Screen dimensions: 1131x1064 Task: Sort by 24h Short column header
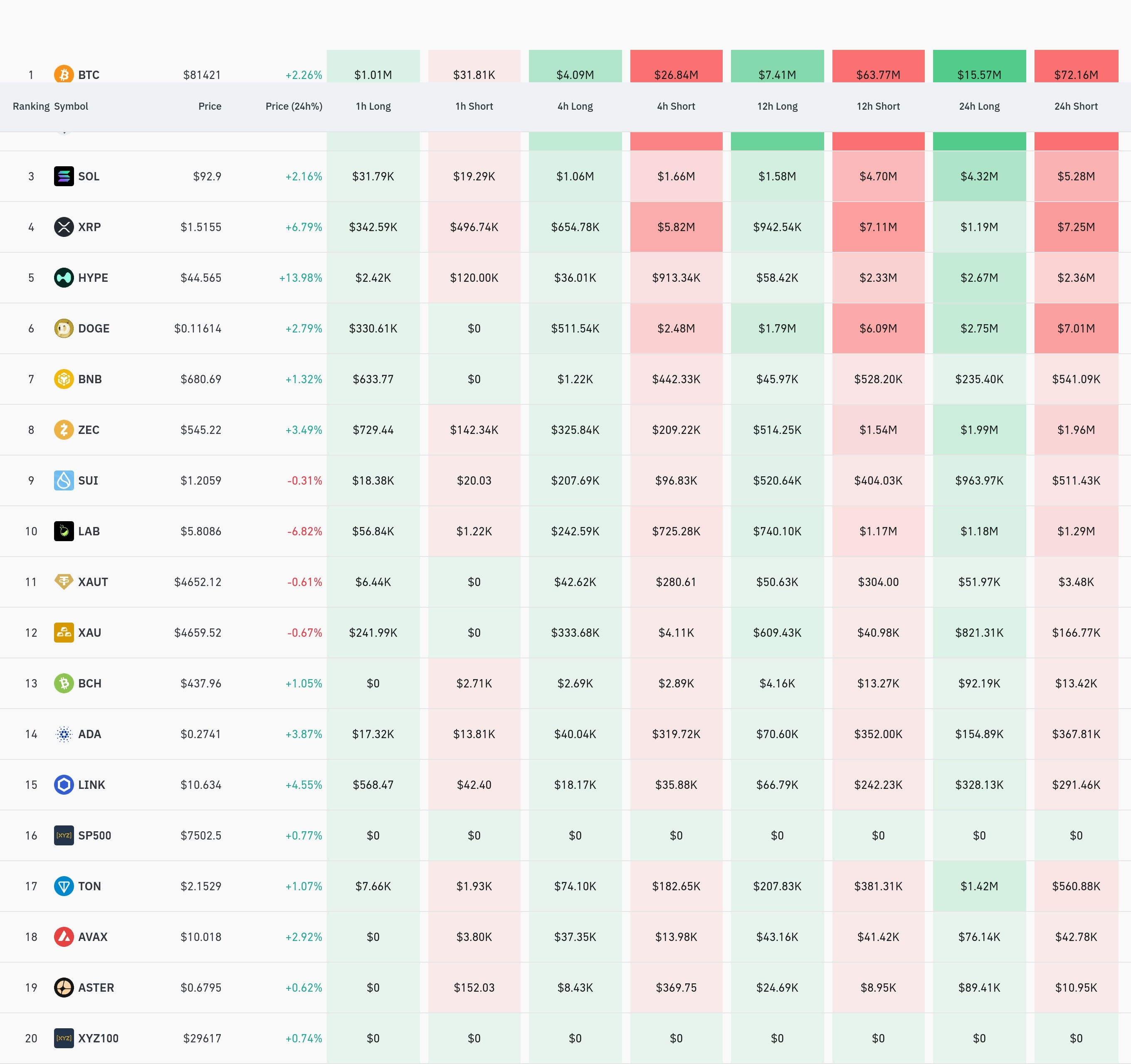coord(1076,106)
